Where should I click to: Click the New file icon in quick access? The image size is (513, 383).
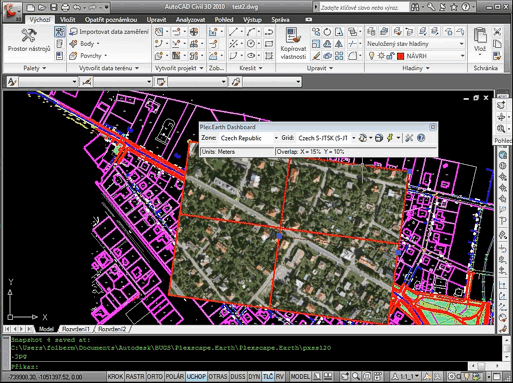pos(30,7)
